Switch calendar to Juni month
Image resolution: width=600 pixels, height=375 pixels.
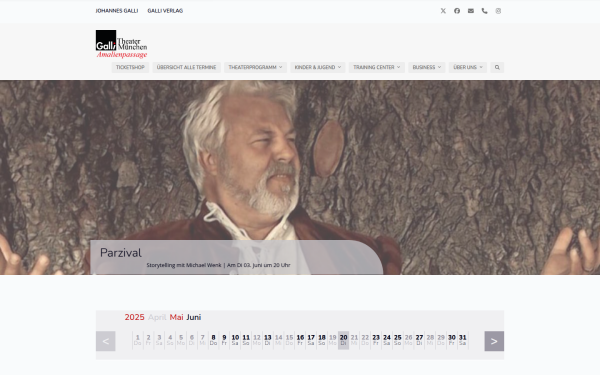pos(194,317)
